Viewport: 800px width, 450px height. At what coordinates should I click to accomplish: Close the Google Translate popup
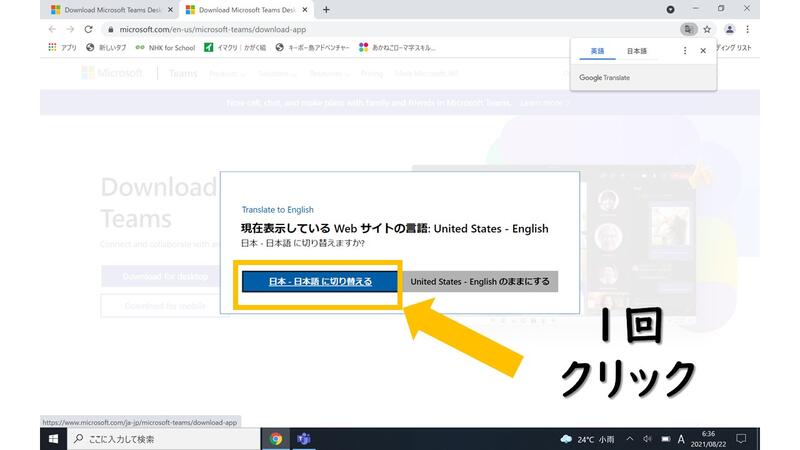point(703,50)
